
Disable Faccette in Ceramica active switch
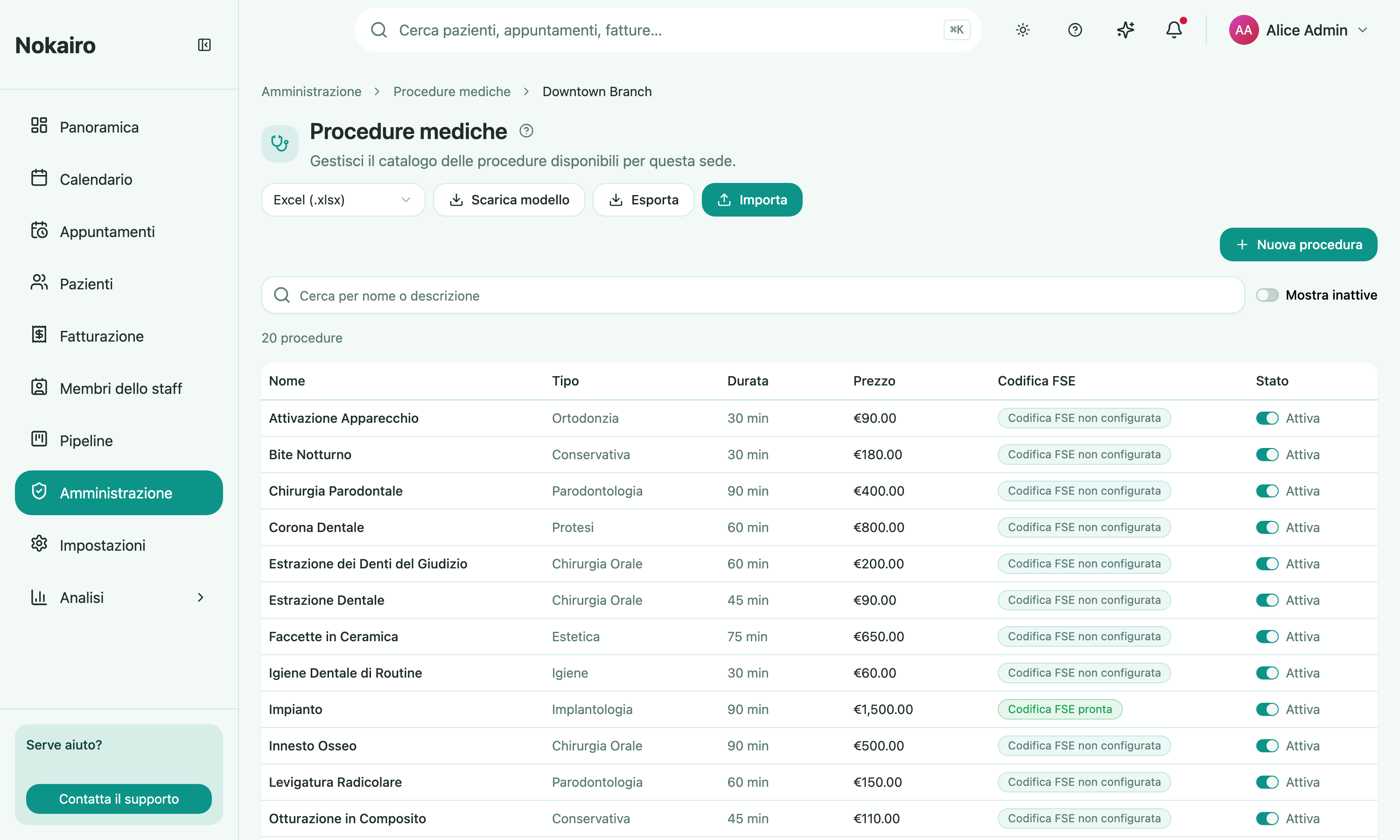[1267, 637]
